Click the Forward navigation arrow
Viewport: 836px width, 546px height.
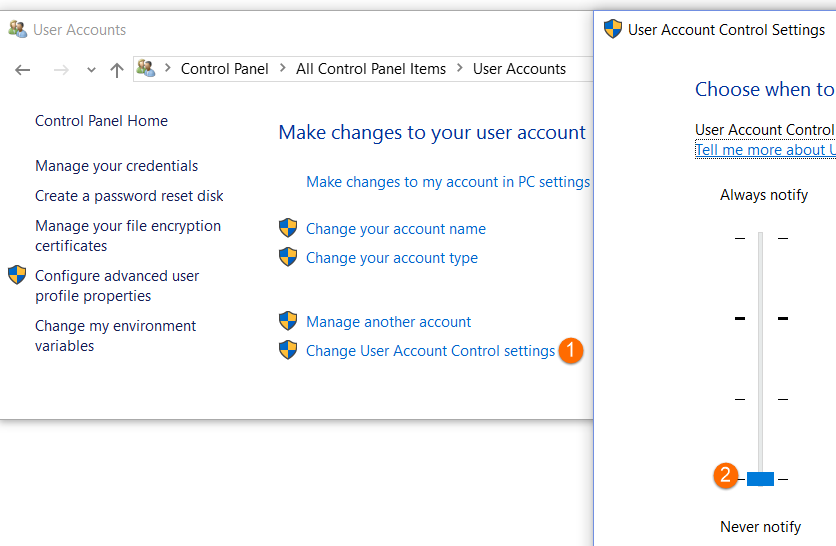[61, 70]
